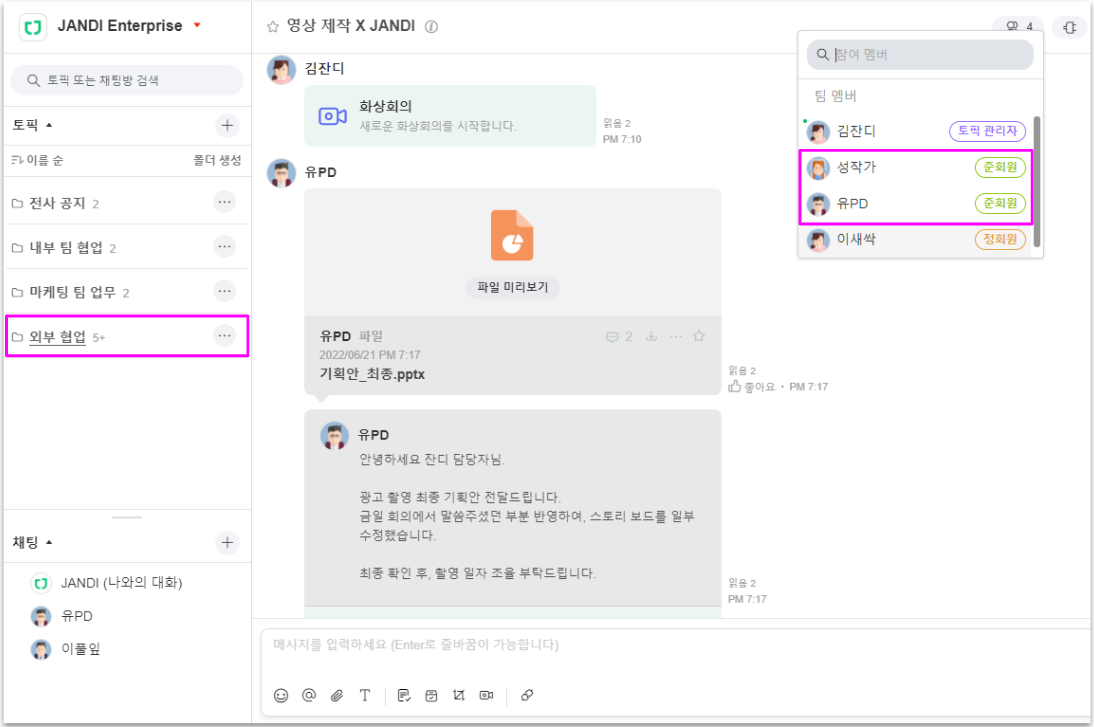Click the add topic plus button

point(227,125)
